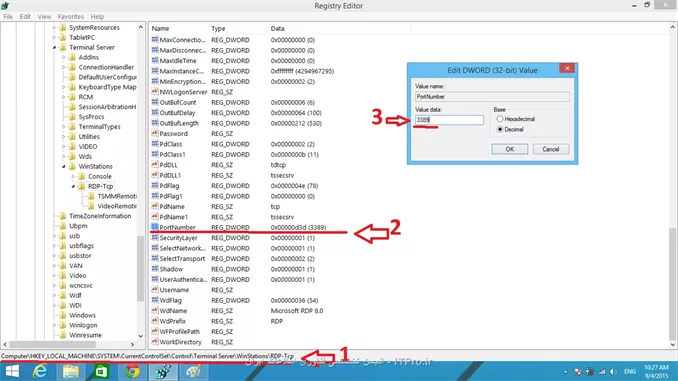Close the Edit DWORD dialog
678x381 pixels.
(x=567, y=68)
